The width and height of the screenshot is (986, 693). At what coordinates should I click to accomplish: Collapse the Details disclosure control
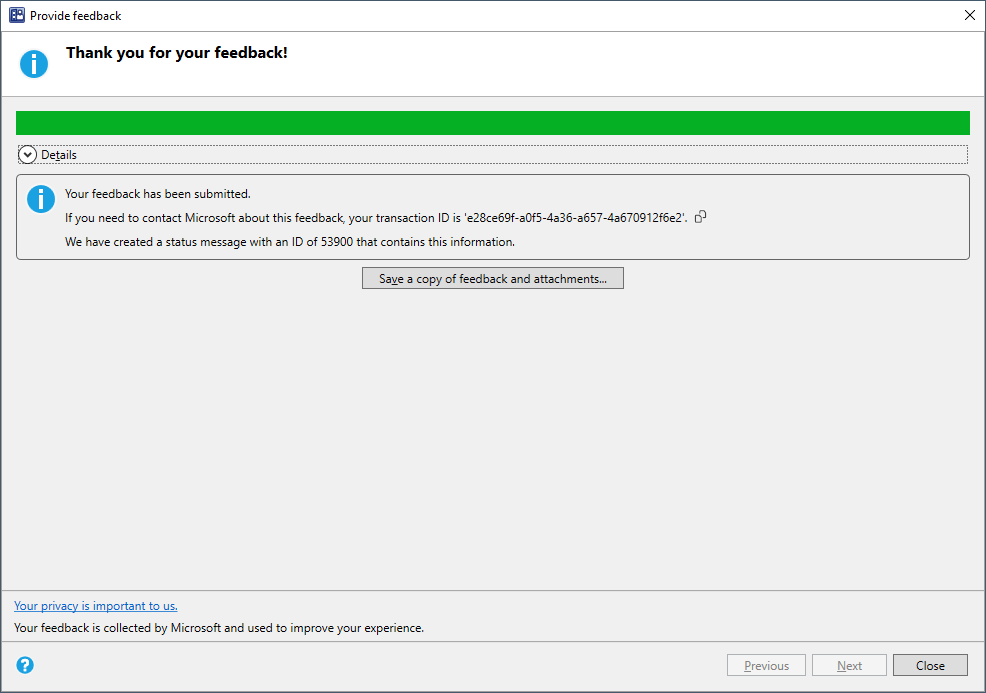pyautogui.click(x=27, y=154)
